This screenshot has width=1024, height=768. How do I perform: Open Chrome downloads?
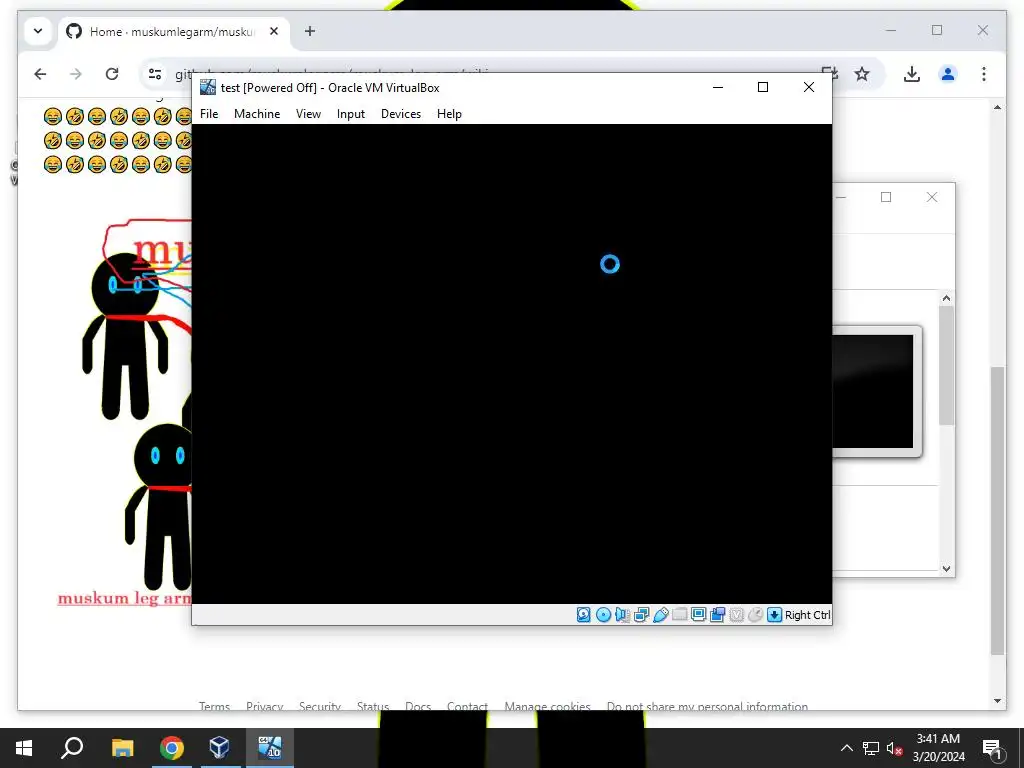912,74
